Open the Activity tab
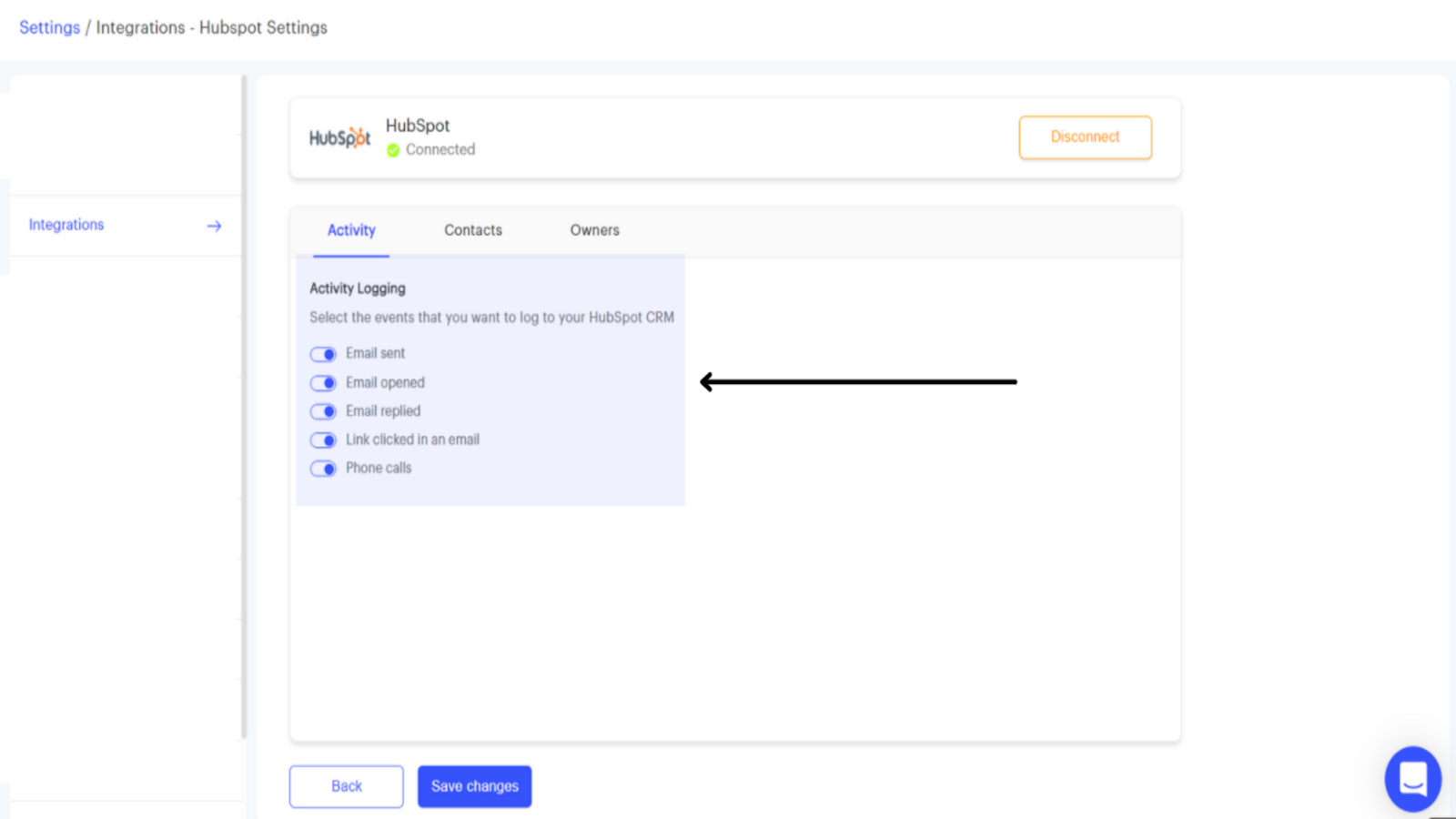 [351, 230]
